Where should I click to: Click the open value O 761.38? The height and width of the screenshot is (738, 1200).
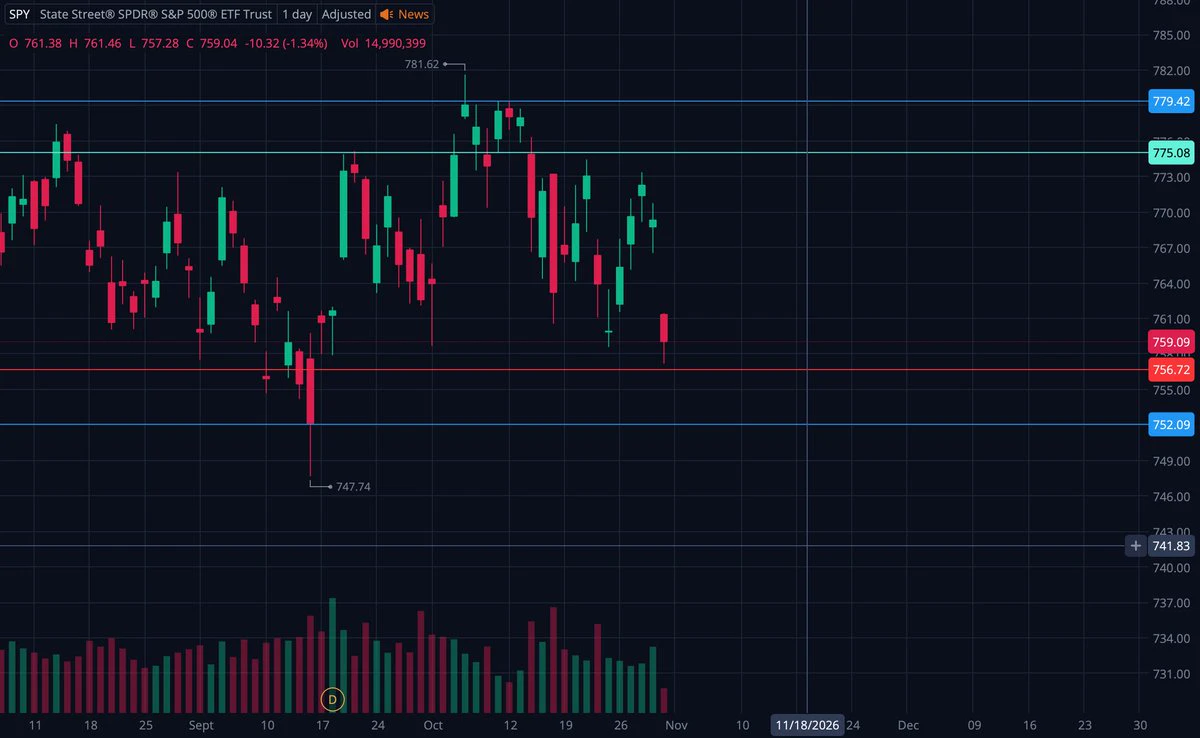pyautogui.click(x=33, y=43)
